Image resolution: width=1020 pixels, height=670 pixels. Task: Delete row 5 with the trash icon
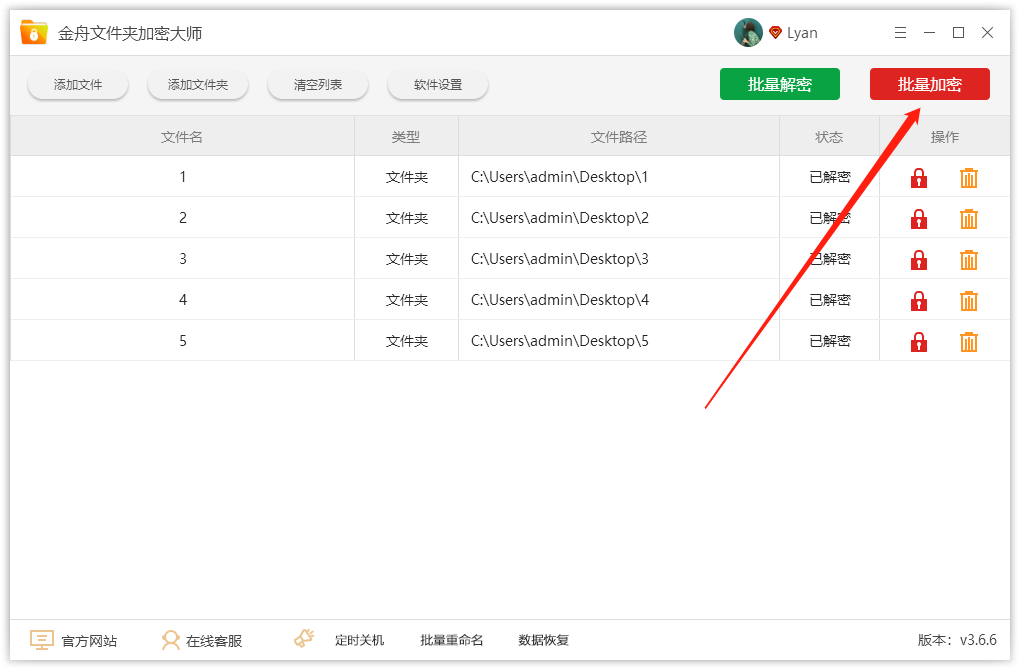point(969,342)
